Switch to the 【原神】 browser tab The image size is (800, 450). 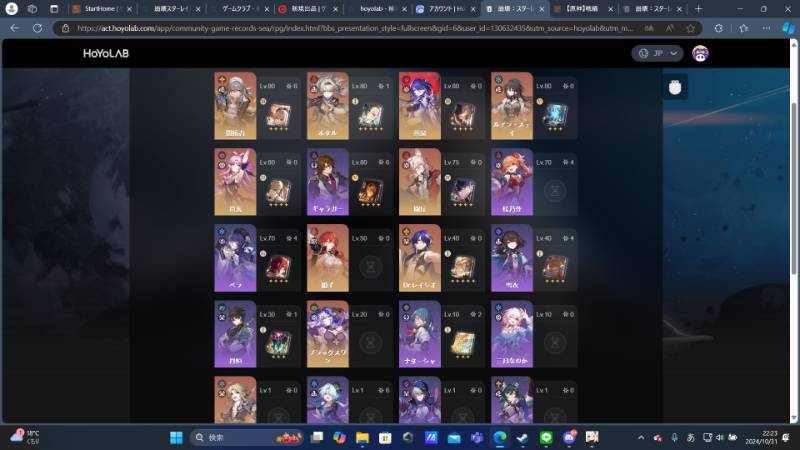point(584,9)
